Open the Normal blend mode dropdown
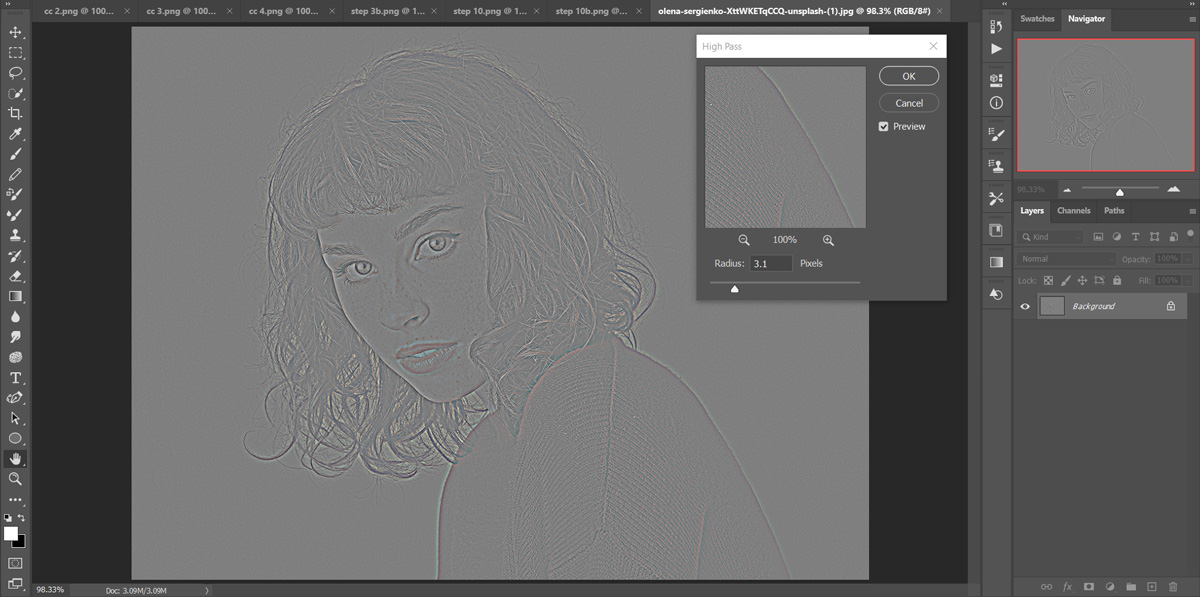 [1065, 257]
